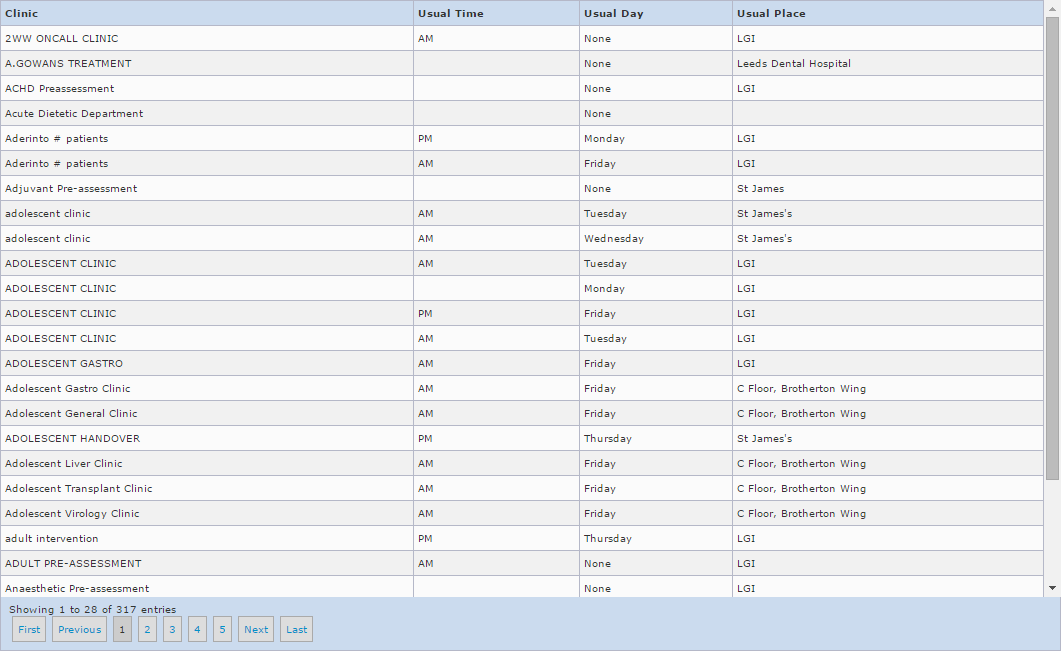Click the First page button

(x=29, y=629)
